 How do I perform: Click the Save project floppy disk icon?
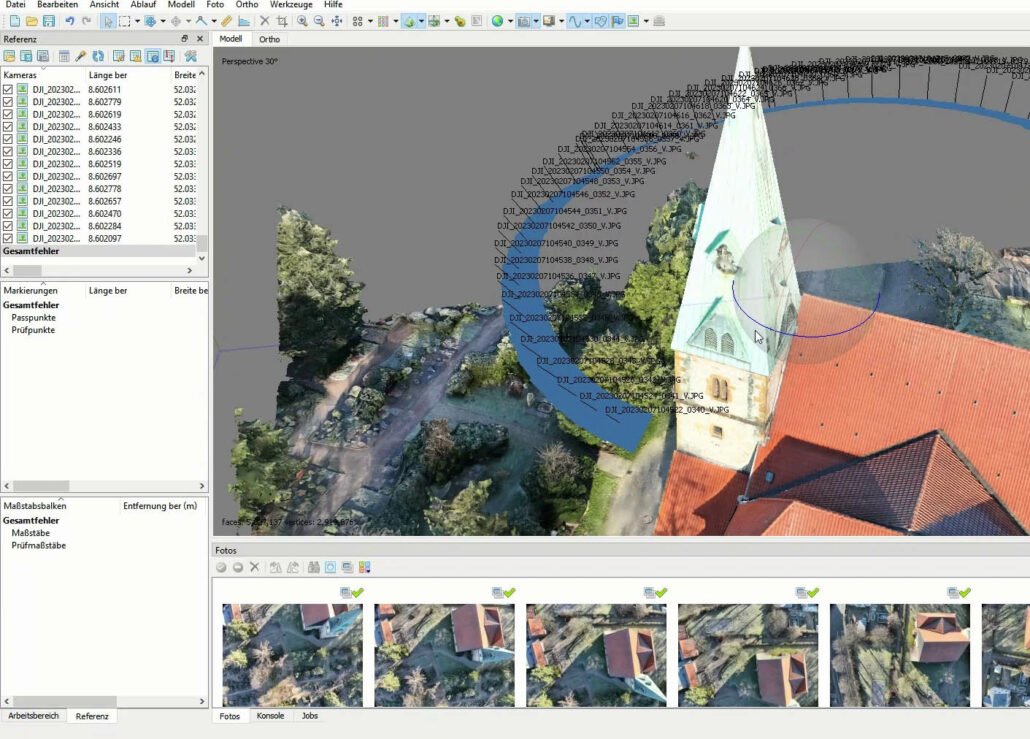tap(49, 21)
